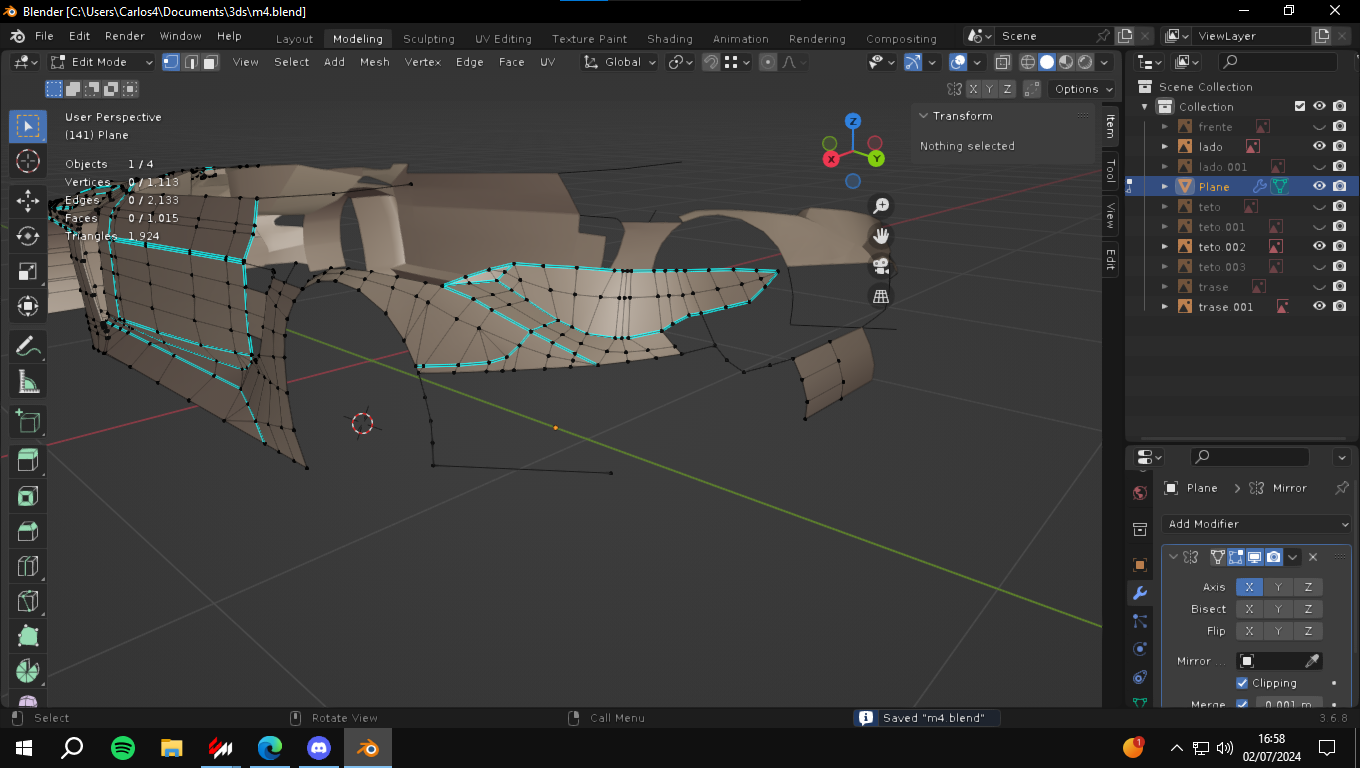The height and width of the screenshot is (768, 1360).
Task: Toggle camera view with the camera gizmo
Action: click(881, 266)
